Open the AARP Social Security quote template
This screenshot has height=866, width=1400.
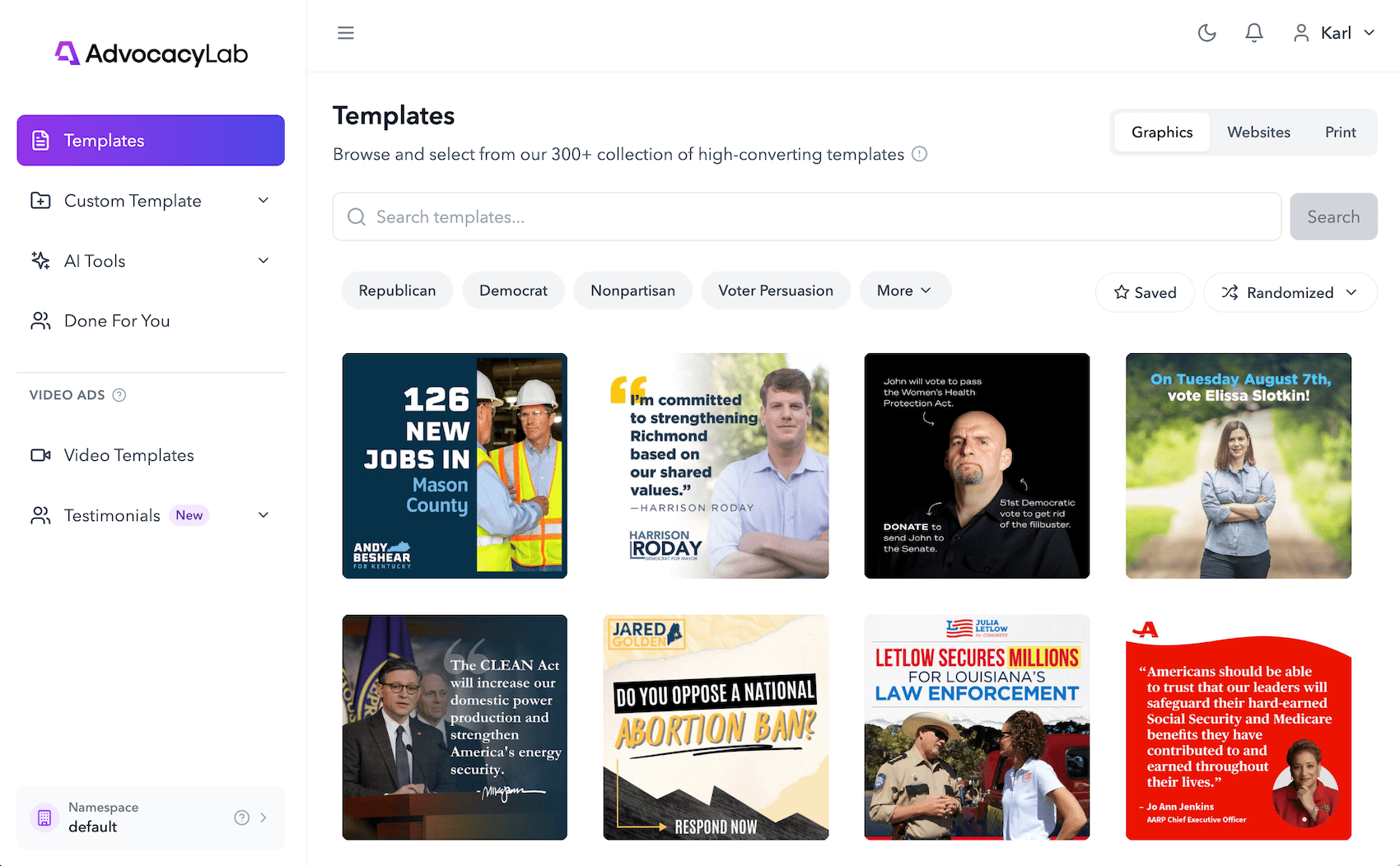1239,728
